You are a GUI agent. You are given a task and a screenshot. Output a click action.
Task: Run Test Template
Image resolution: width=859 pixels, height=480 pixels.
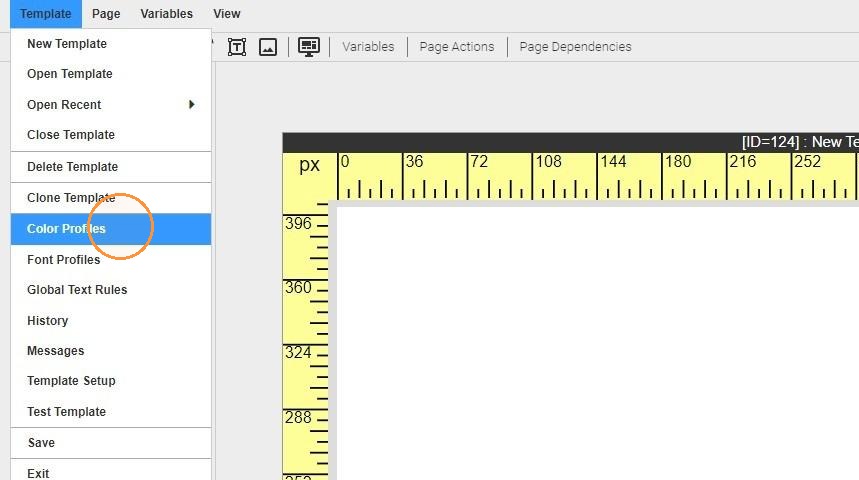111,412
